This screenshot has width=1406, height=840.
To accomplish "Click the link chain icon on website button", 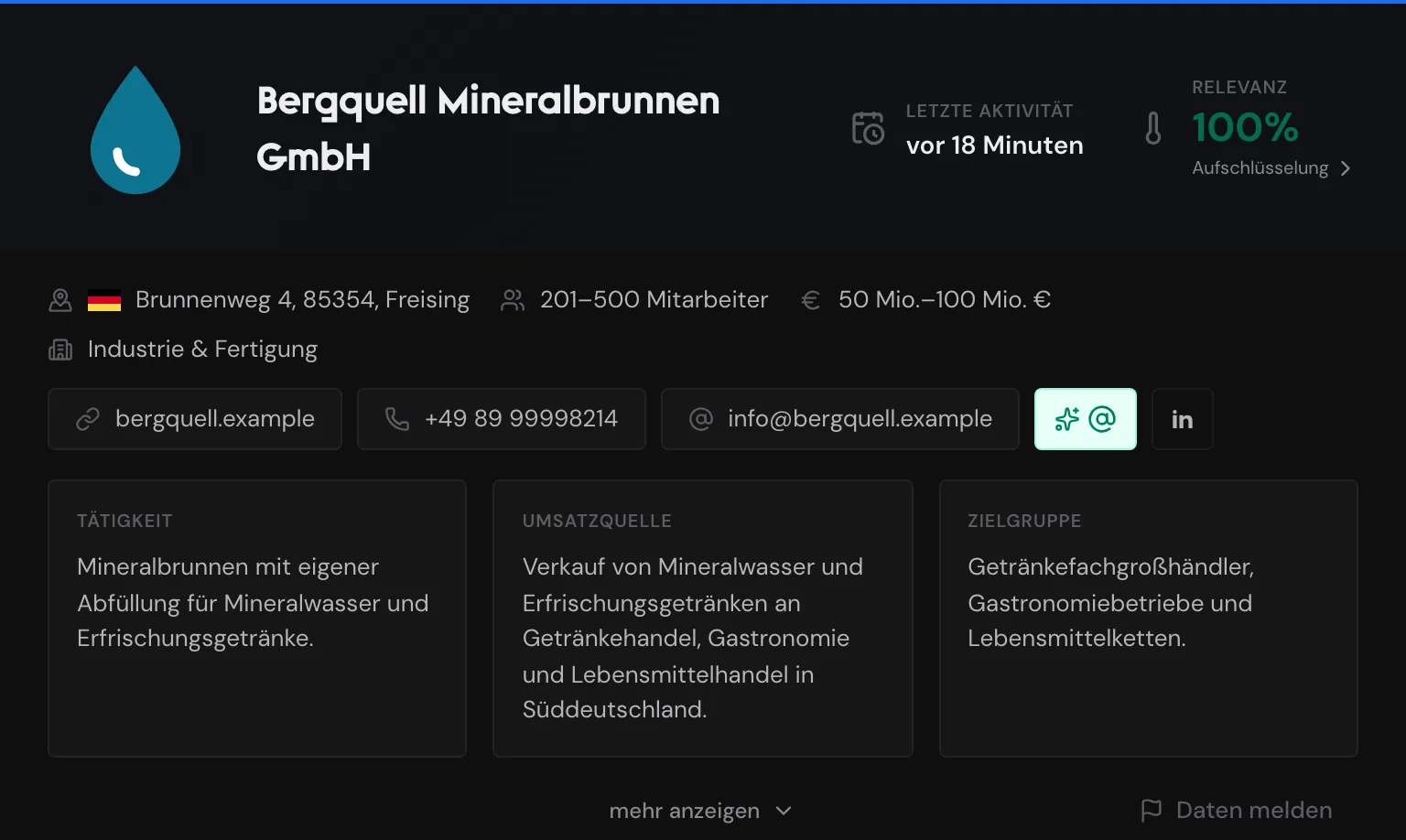I will (x=88, y=419).
